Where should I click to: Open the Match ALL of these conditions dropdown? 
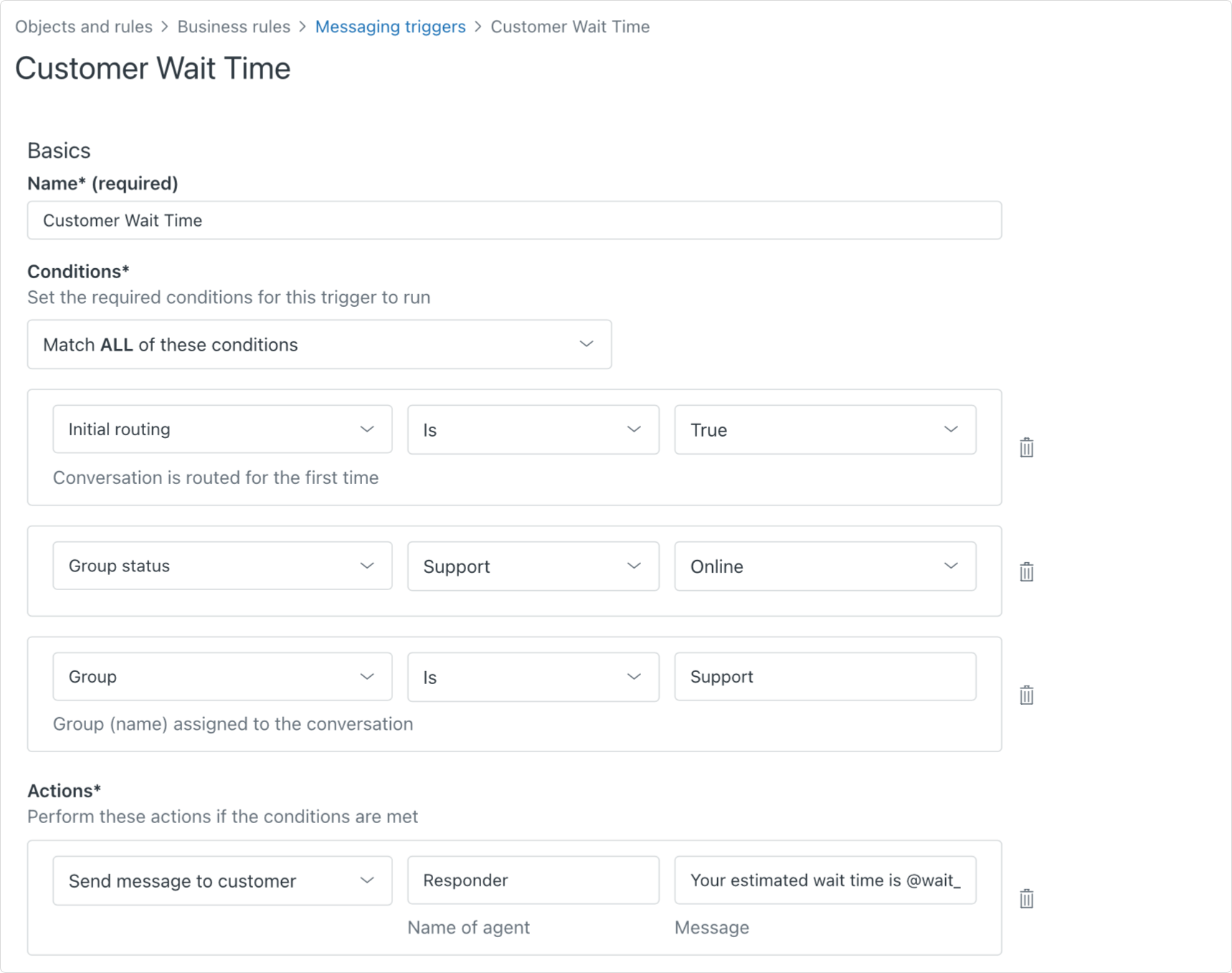click(319, 344)
